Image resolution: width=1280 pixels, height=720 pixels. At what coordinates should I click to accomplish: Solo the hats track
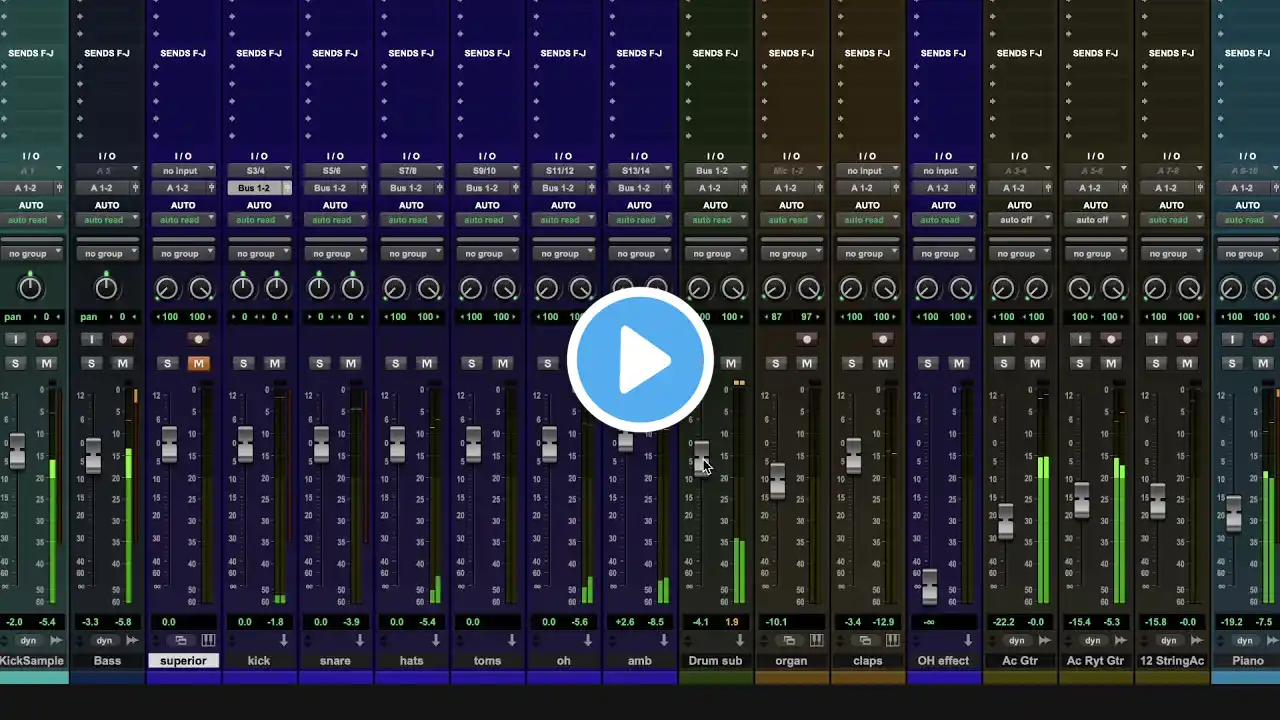pos(396,363)
